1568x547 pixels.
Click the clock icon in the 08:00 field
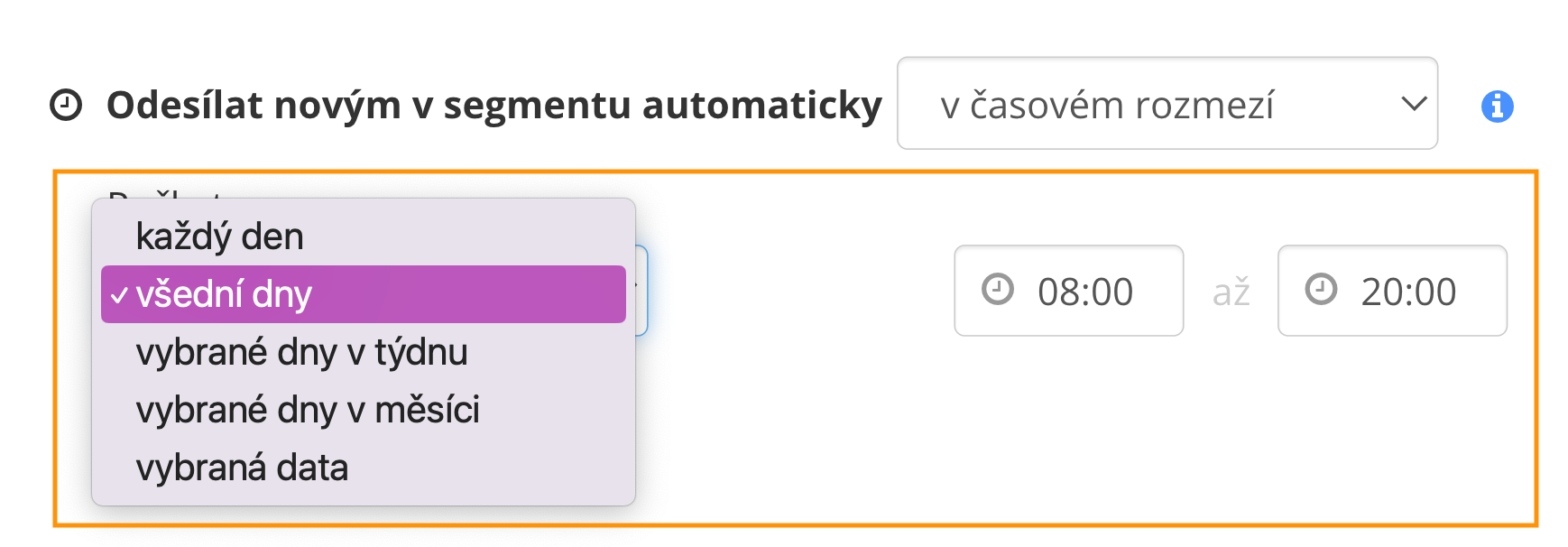point(998,290)
